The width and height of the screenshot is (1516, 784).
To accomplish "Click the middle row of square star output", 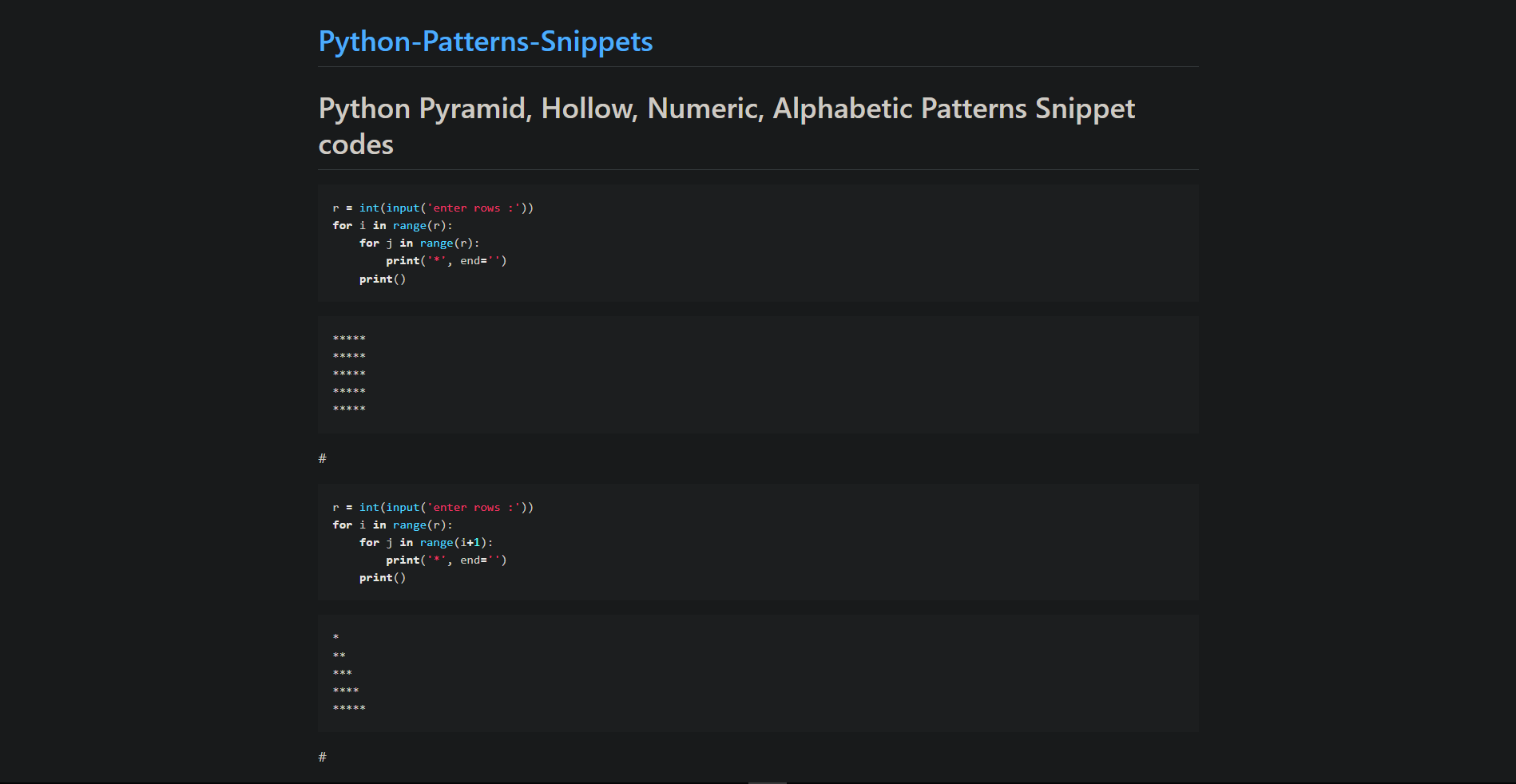I will [x=349, y=374].
